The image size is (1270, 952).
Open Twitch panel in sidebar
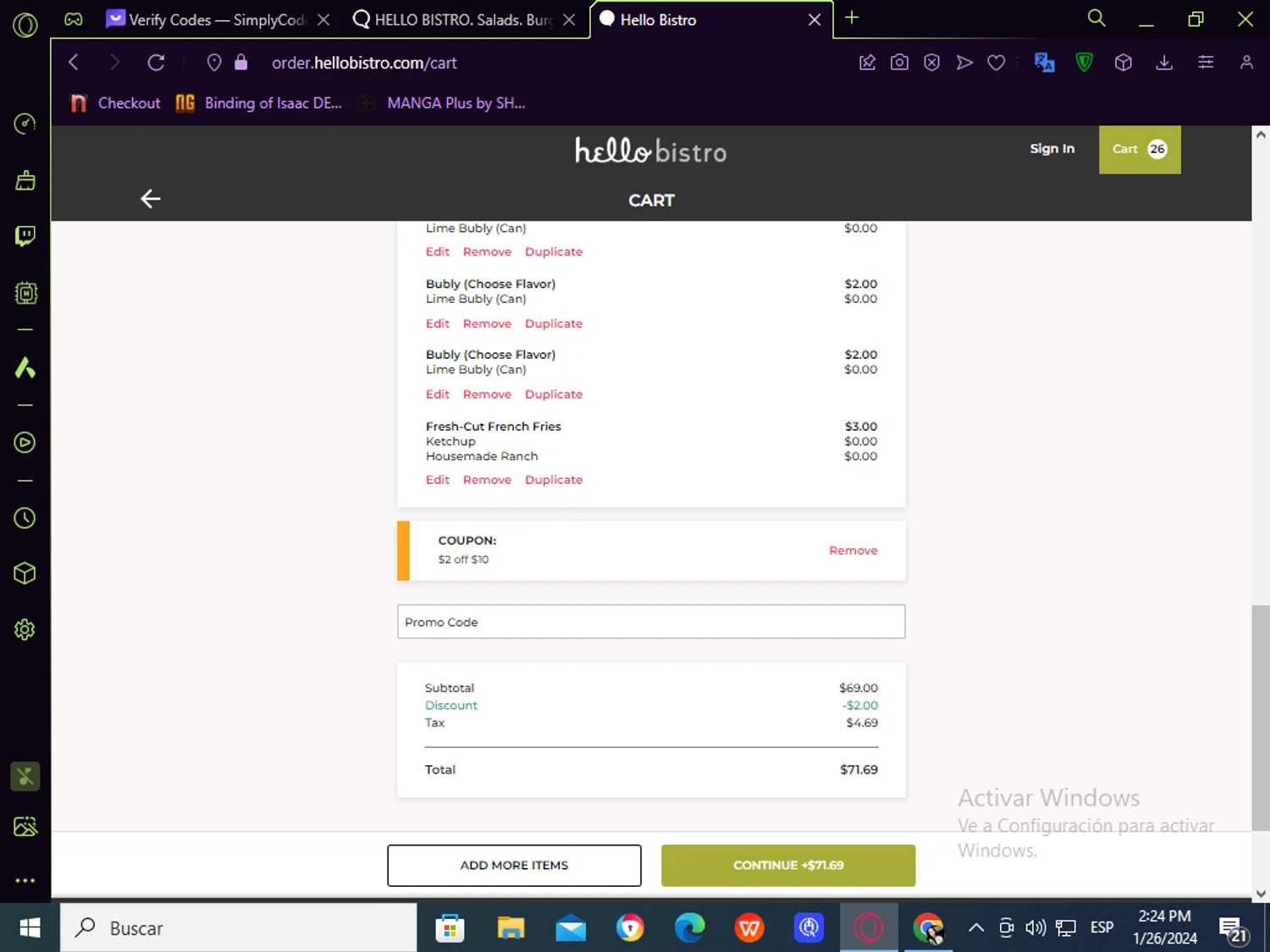(x=25, y=236)
